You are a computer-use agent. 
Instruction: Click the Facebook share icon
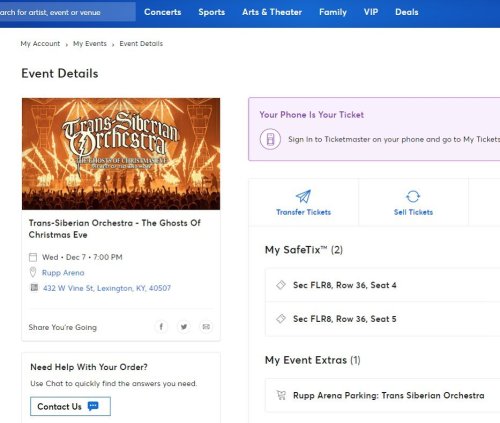pyautogui.click(x=161, y=327)
